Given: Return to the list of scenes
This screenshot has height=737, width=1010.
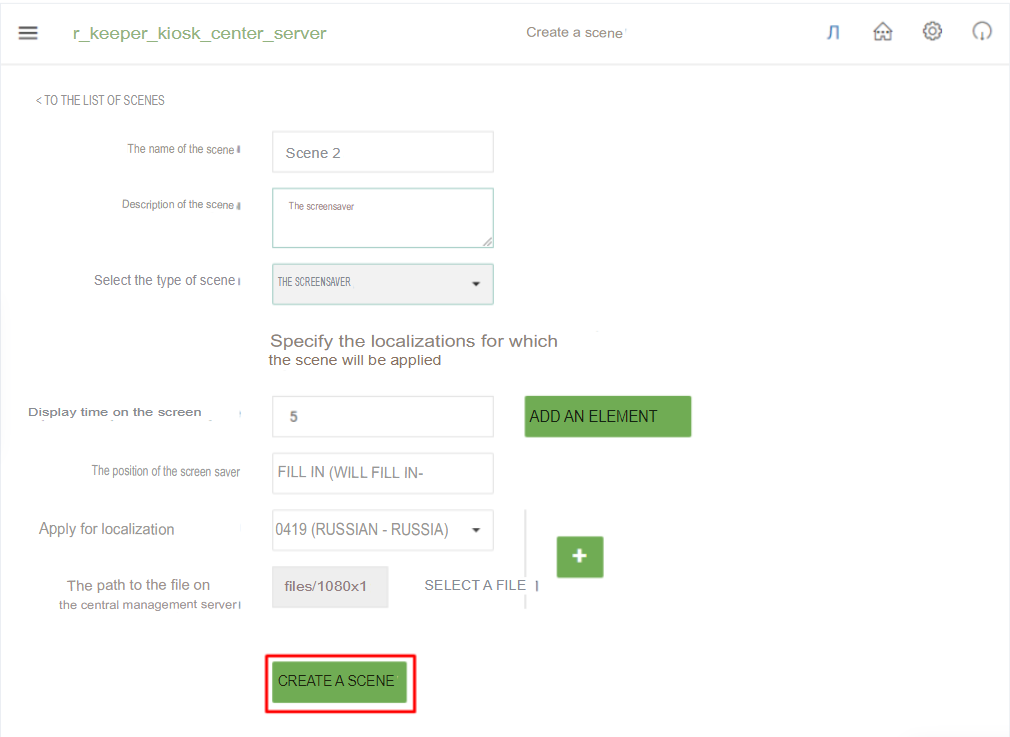Looking at the screenshot, I should 100,100.
